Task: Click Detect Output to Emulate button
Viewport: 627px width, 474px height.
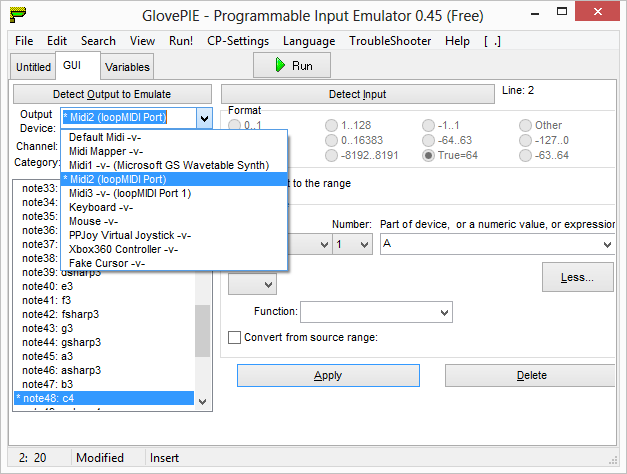Action: coord(112,94)
